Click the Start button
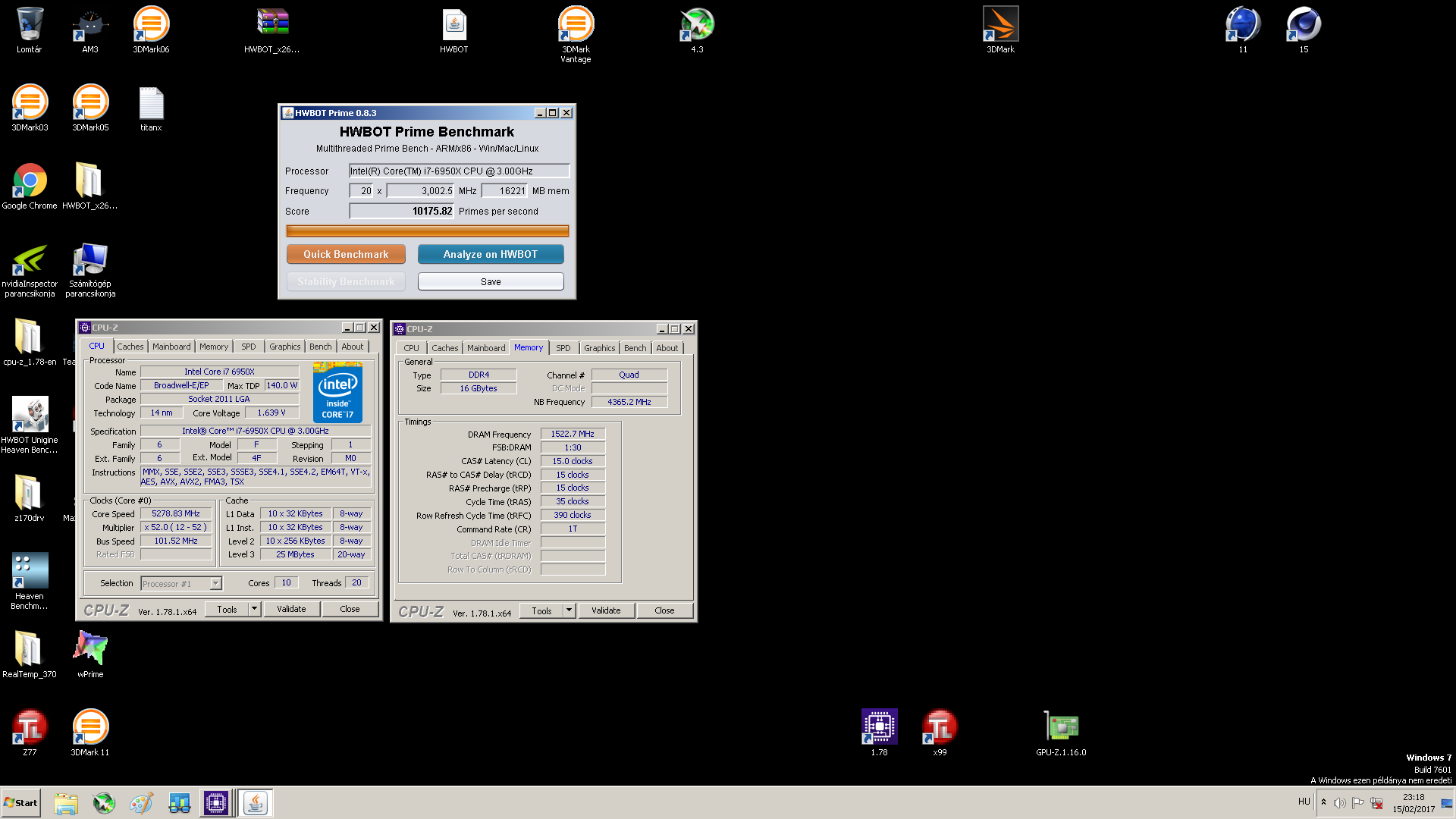Viewport: 1456px width, 819px height. pyautogui.click(x=20, y=803)
